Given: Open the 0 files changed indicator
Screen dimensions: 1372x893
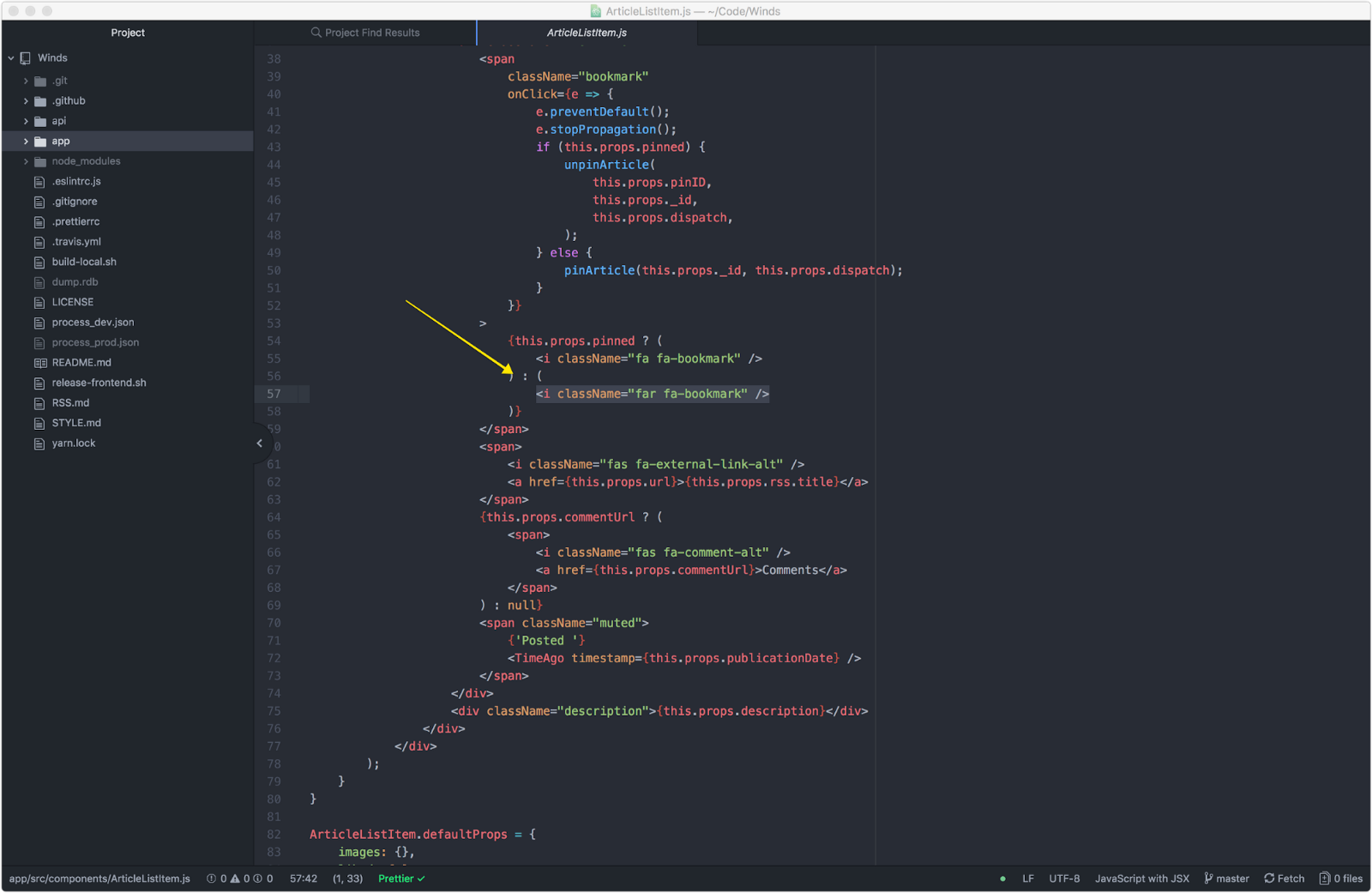Looking at the screenshot, I should click(x=1341, y=878).
